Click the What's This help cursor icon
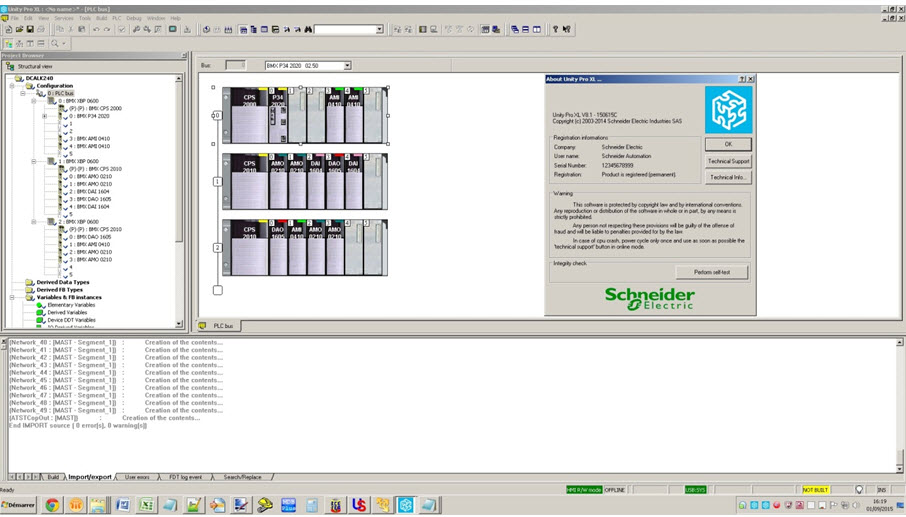This screenshot has height=517, width=906. coord(566,29)
